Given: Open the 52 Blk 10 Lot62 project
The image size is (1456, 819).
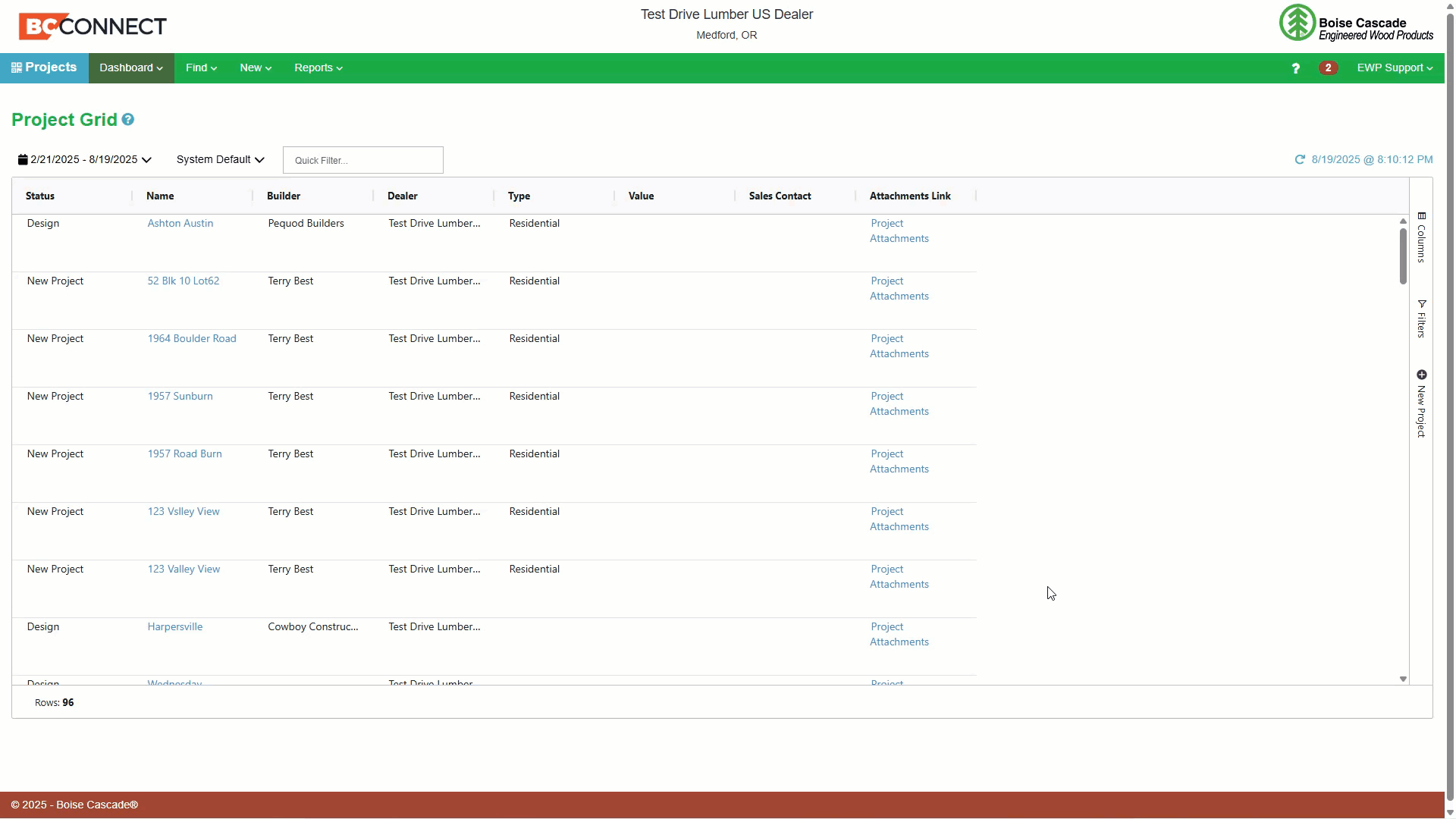Looking at the screenshot, I should (184, 281).
